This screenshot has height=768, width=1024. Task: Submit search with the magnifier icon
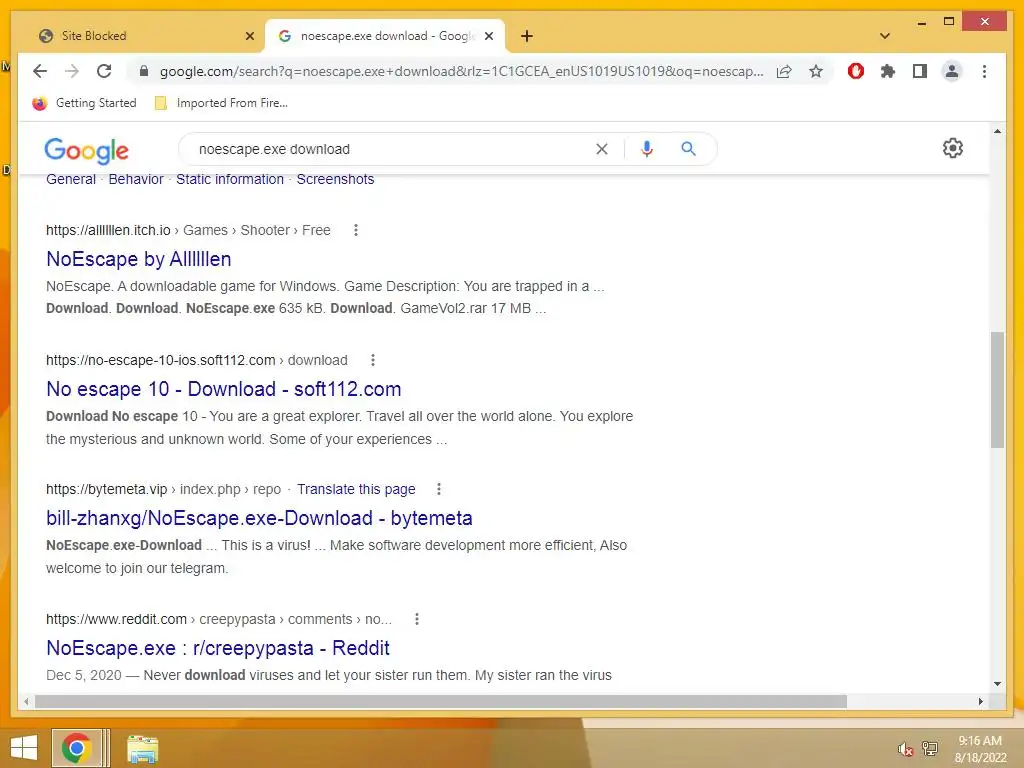click(x=688, y=149)
